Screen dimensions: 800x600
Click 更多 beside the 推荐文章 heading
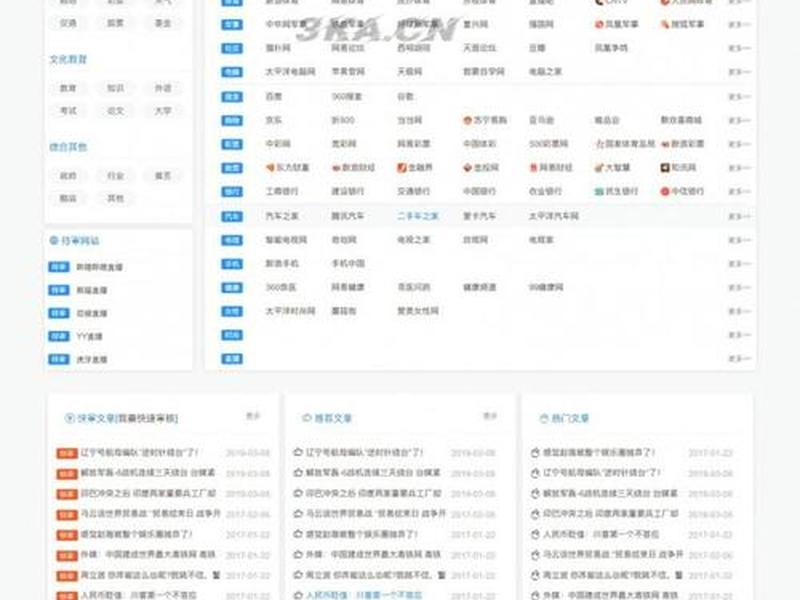490,416
